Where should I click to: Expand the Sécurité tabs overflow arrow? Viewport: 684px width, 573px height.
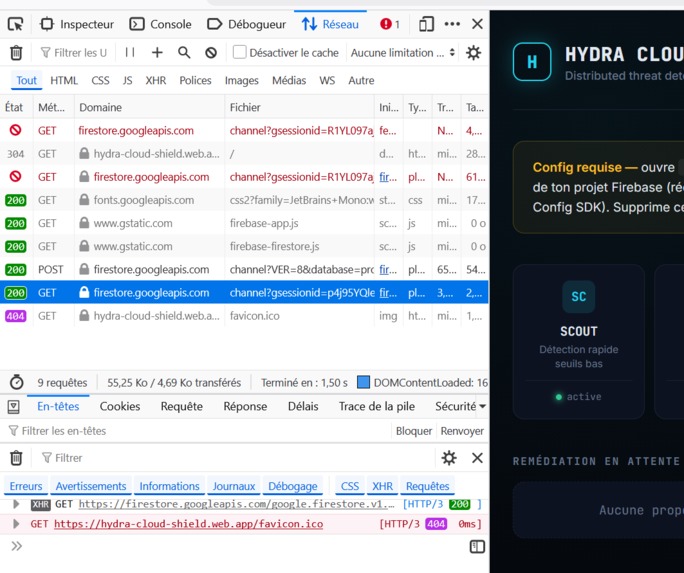point(482,406)
